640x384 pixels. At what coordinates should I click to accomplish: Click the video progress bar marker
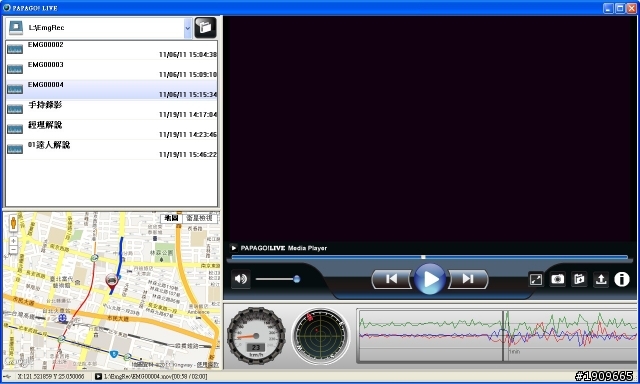click(x=423, y=257)
